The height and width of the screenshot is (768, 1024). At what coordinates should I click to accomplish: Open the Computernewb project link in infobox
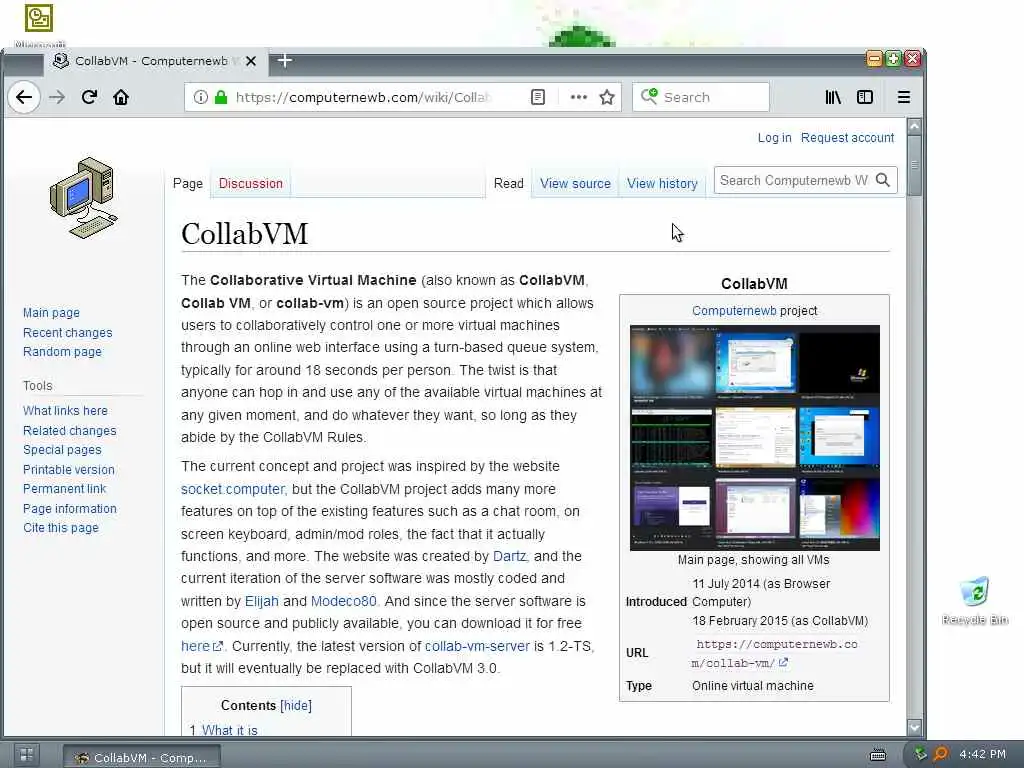tap(734, 311)
